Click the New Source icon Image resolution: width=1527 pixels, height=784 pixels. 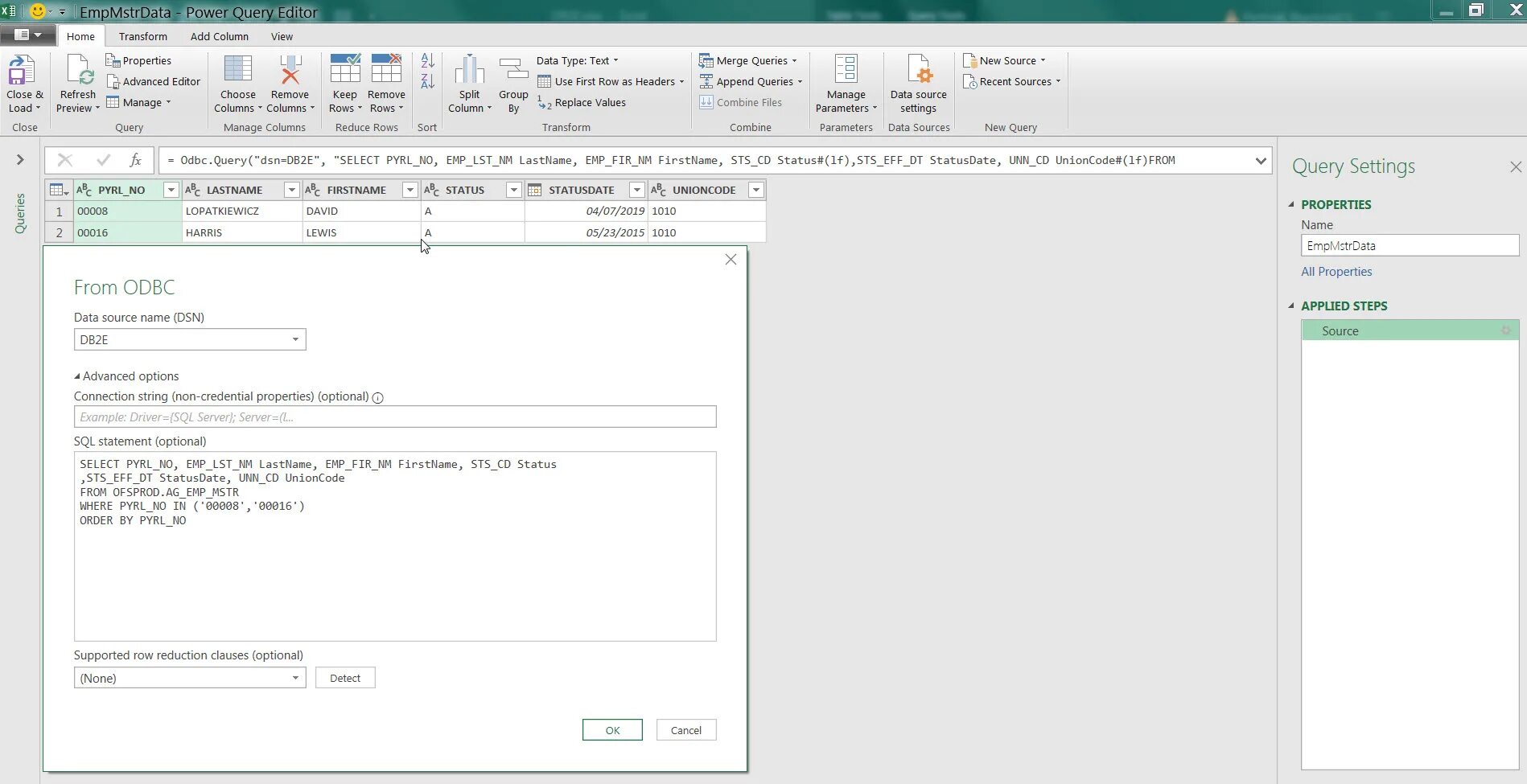coord(970,60)
